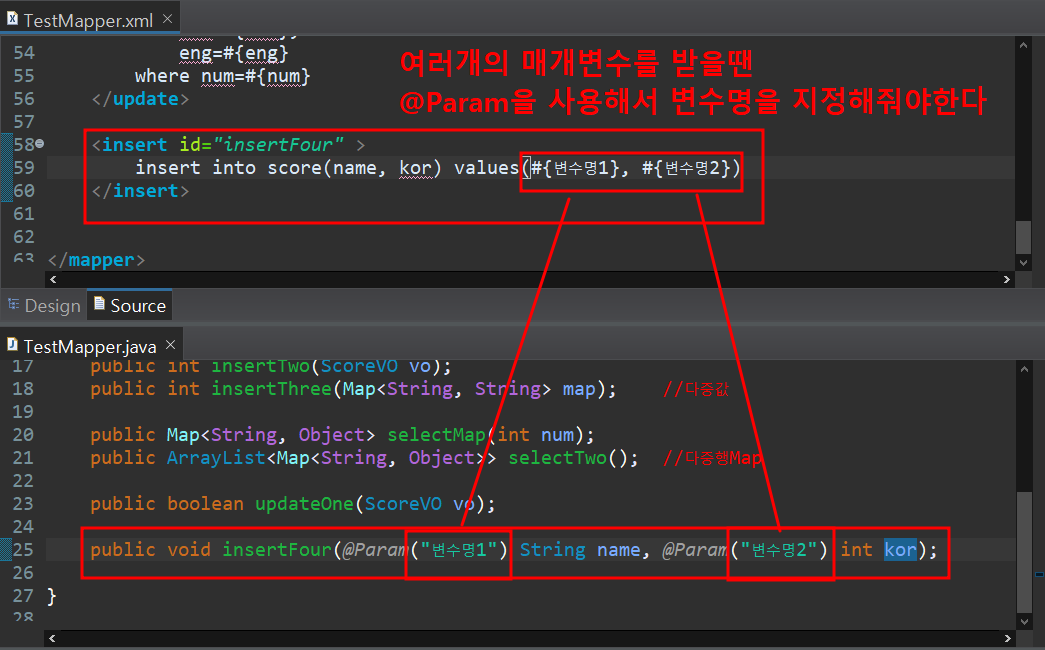The width and height of the screenshot is (1045, 650).
Task: Click the Design tab icon
Action: [x=13, y=304]
